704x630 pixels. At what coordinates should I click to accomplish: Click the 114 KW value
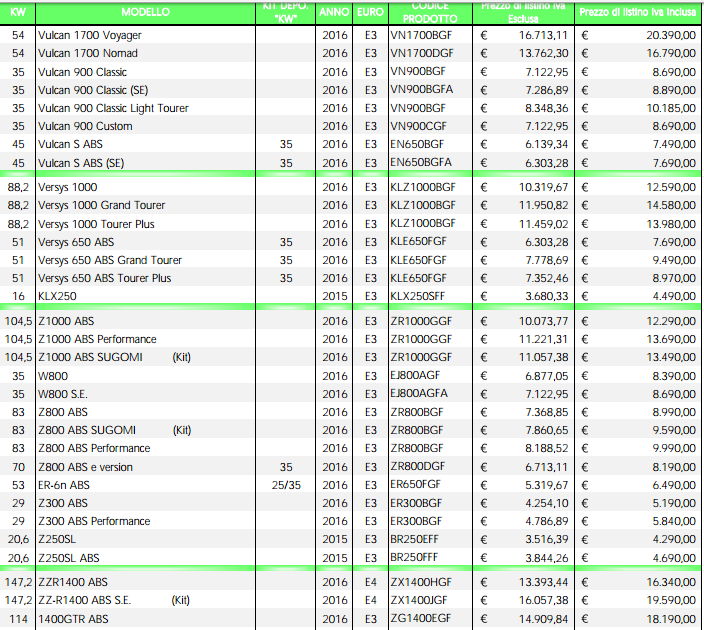coord(18,619)
